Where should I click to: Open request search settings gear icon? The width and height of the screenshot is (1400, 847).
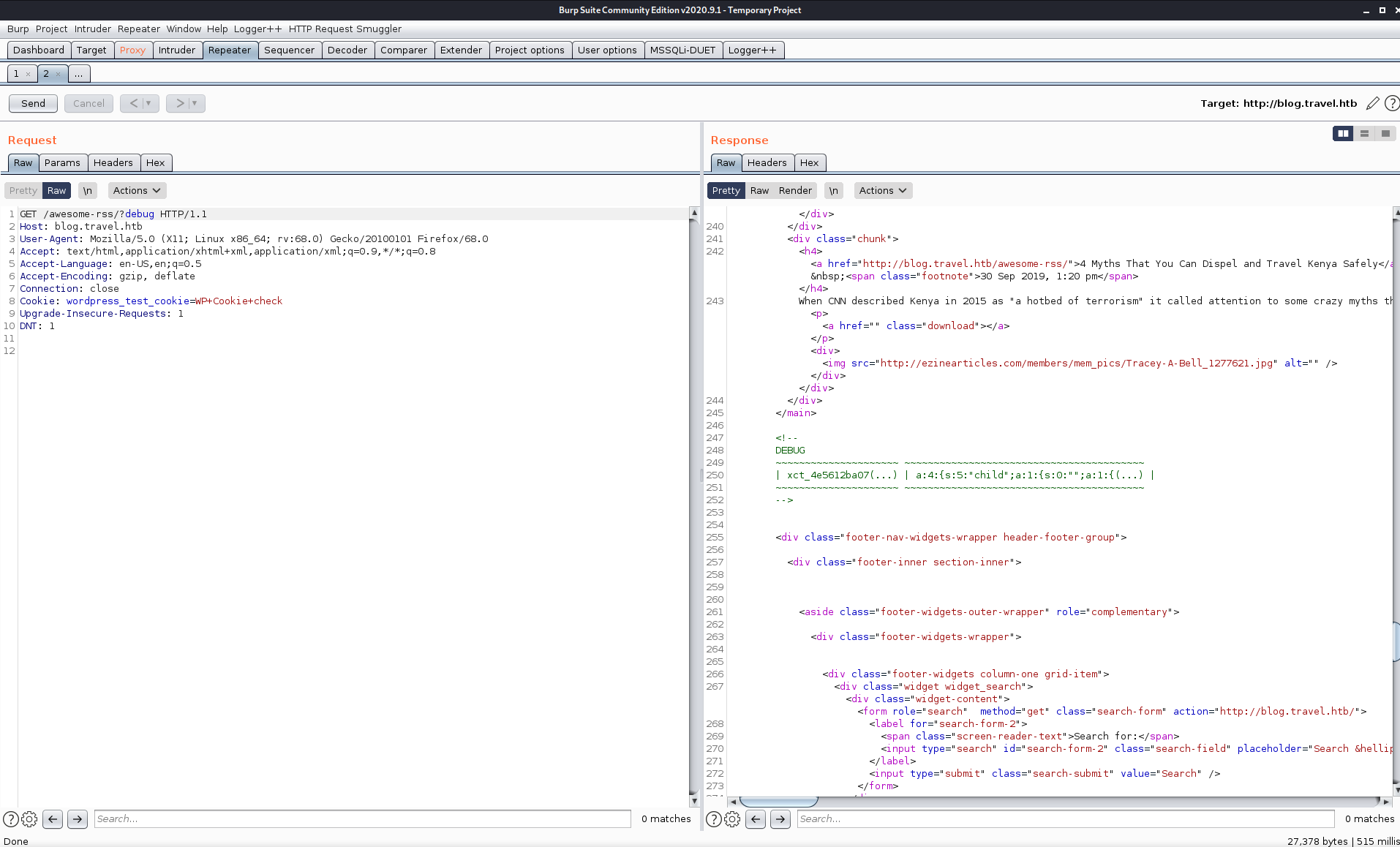click(x=29, y=819)
